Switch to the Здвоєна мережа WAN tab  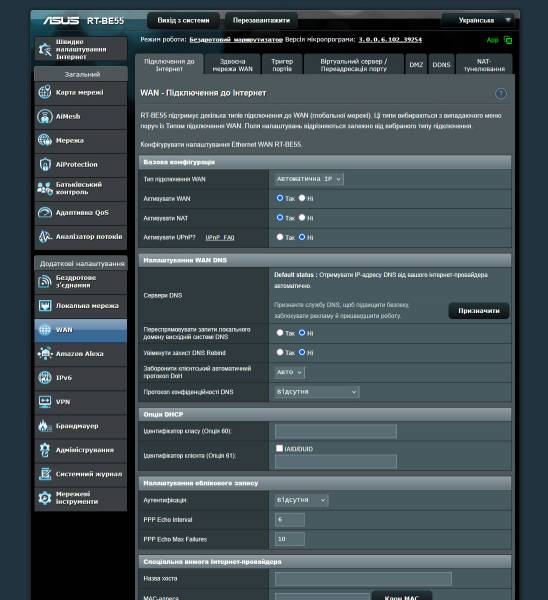click(233, 65)
